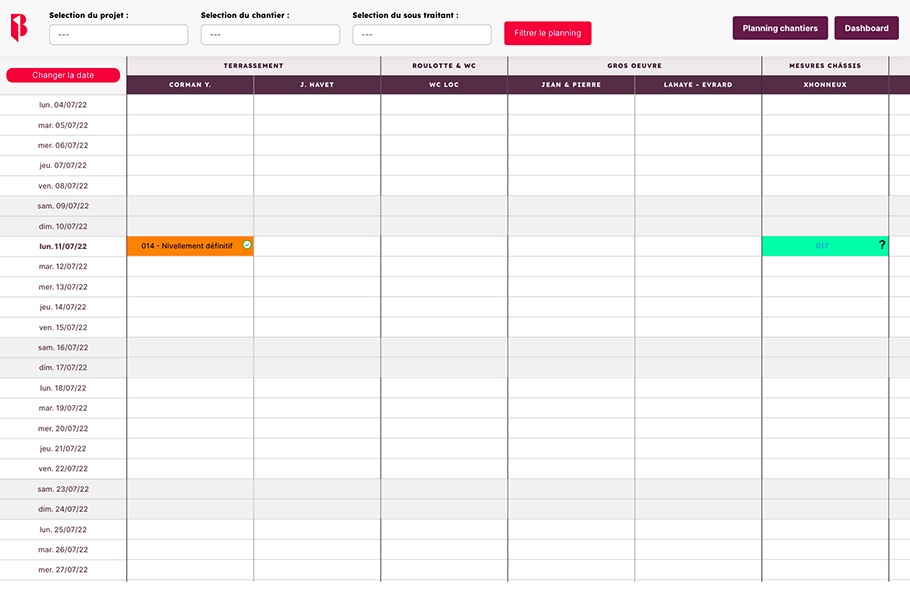Select the green '017' task block
910x597 pixels.
[x=820, y=246]
